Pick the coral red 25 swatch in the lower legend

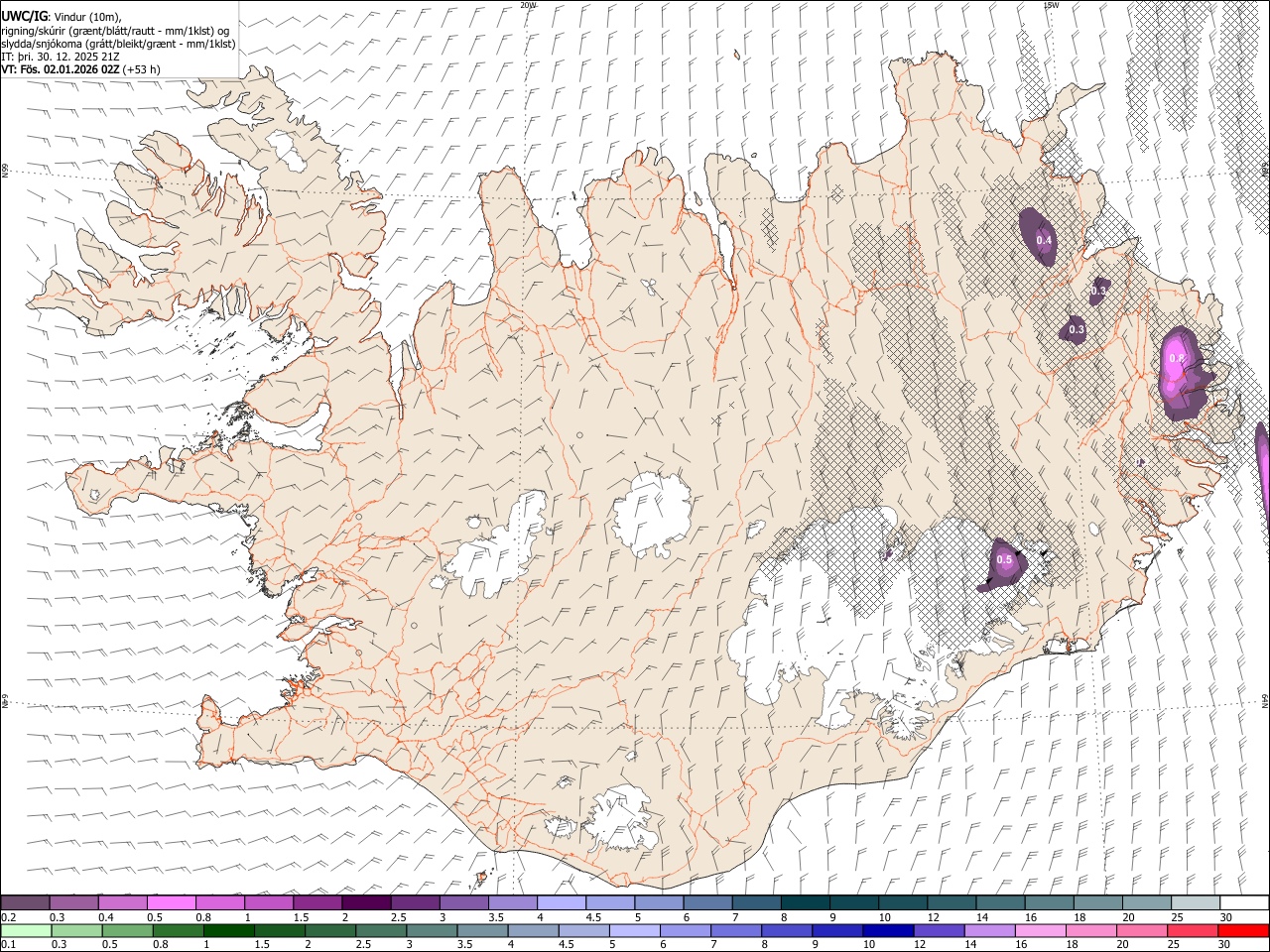pyautogui.click(x=1194, y=930)
